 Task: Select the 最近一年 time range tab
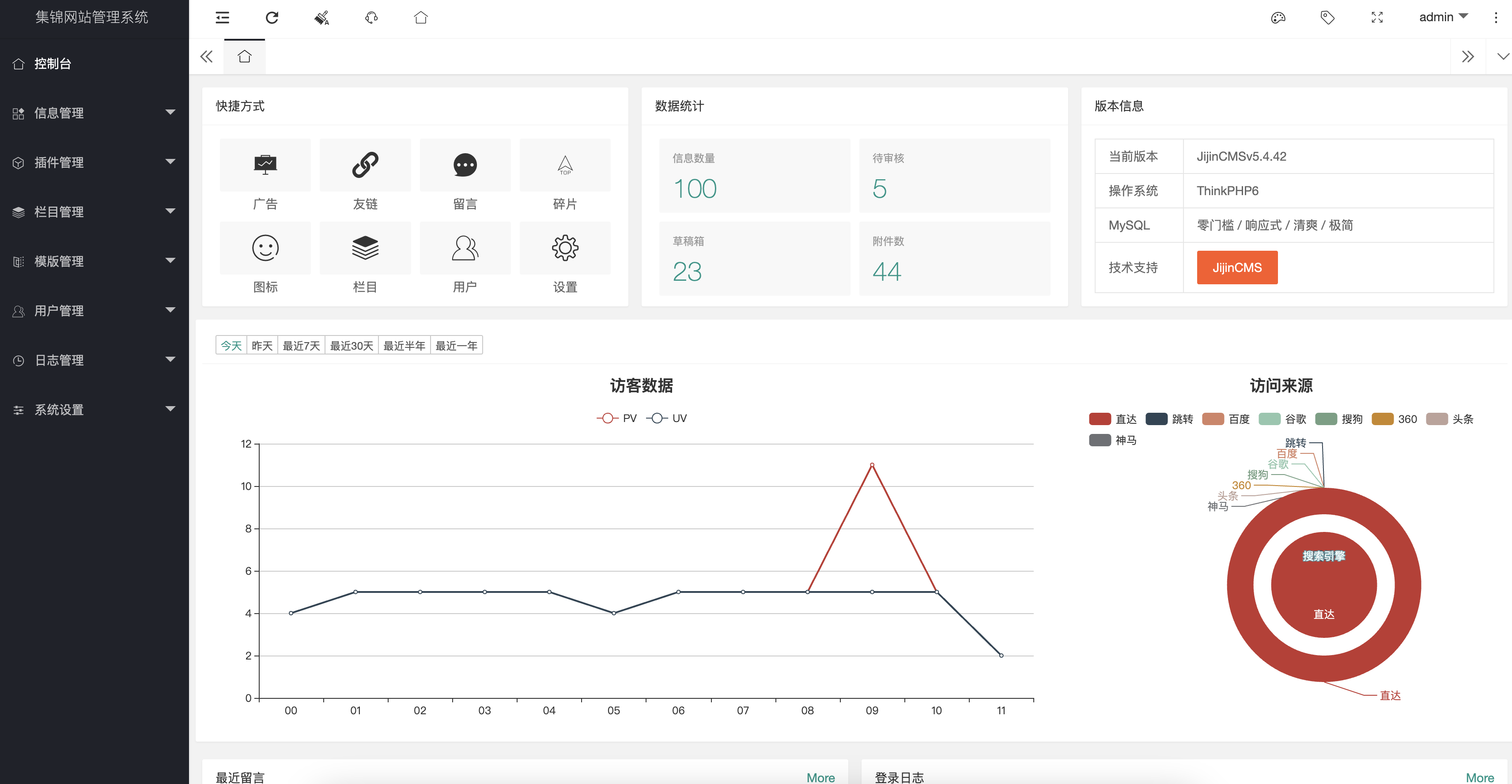point(457,346)
